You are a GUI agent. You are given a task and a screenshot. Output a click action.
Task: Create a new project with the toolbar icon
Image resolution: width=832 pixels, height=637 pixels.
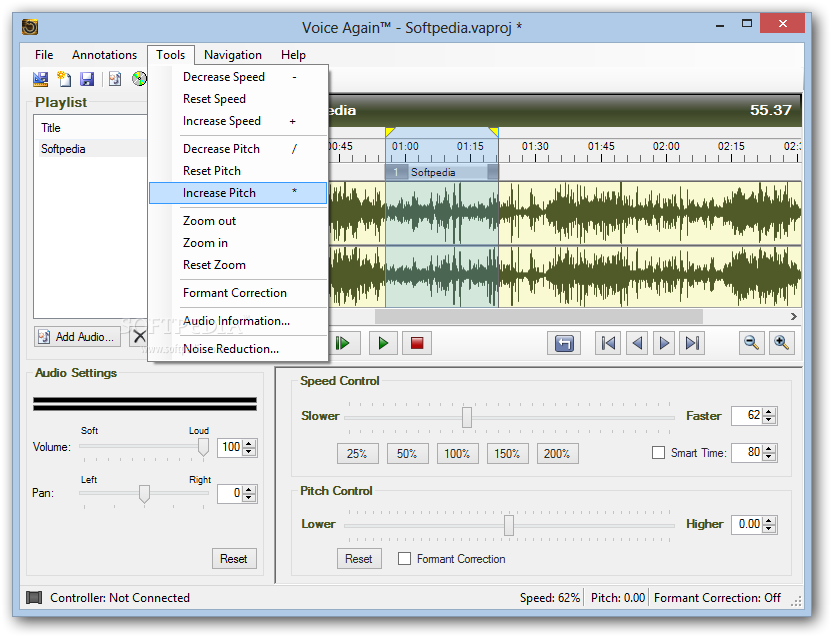64,79
